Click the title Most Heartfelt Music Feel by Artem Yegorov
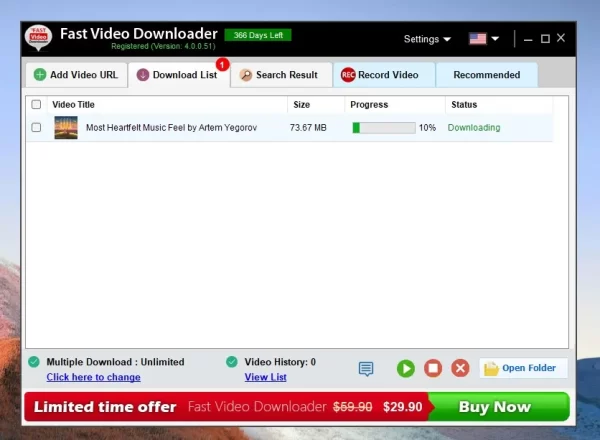 click(171, 127)
